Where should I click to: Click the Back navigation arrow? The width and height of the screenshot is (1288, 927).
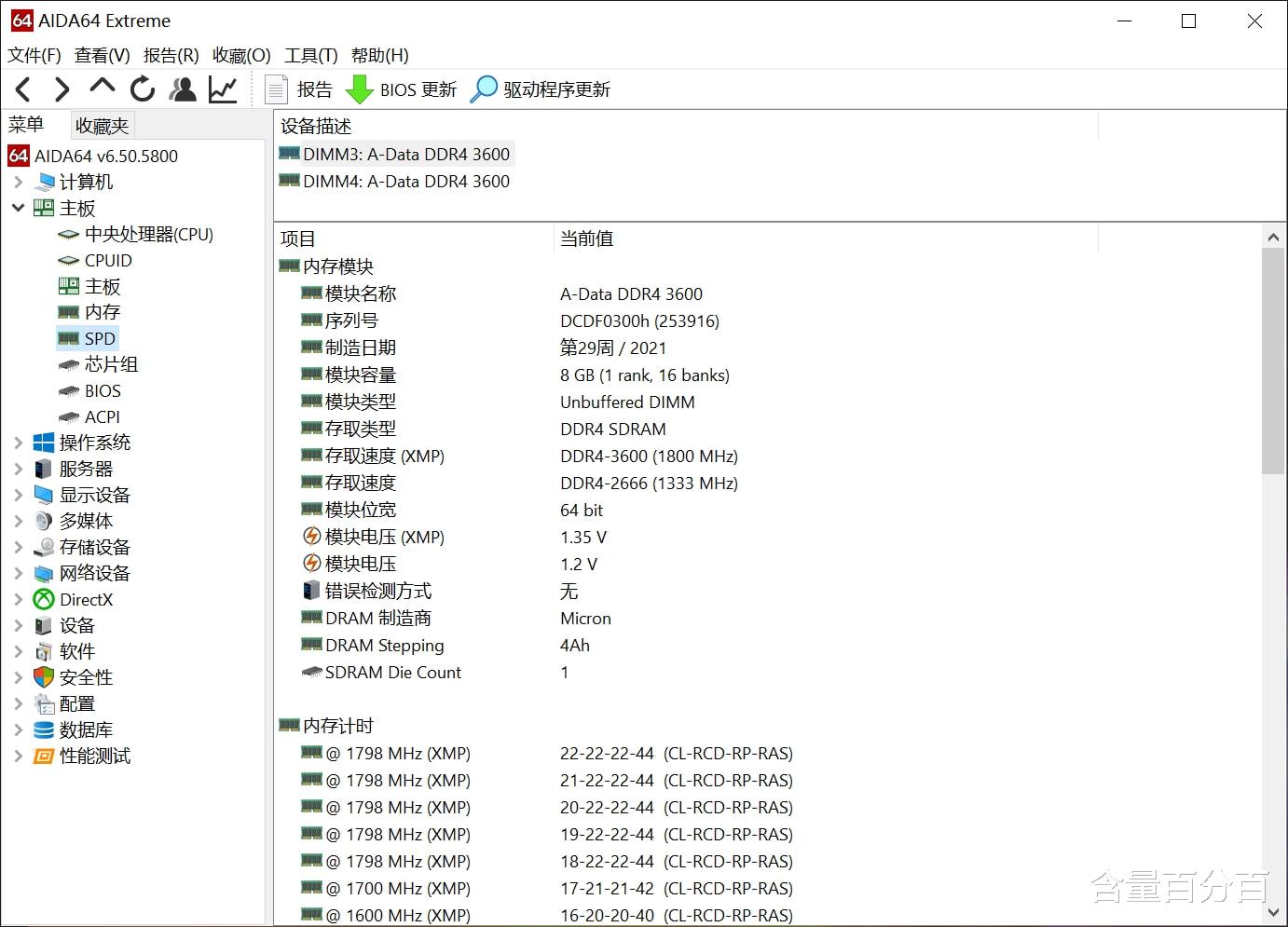[23, 89]
